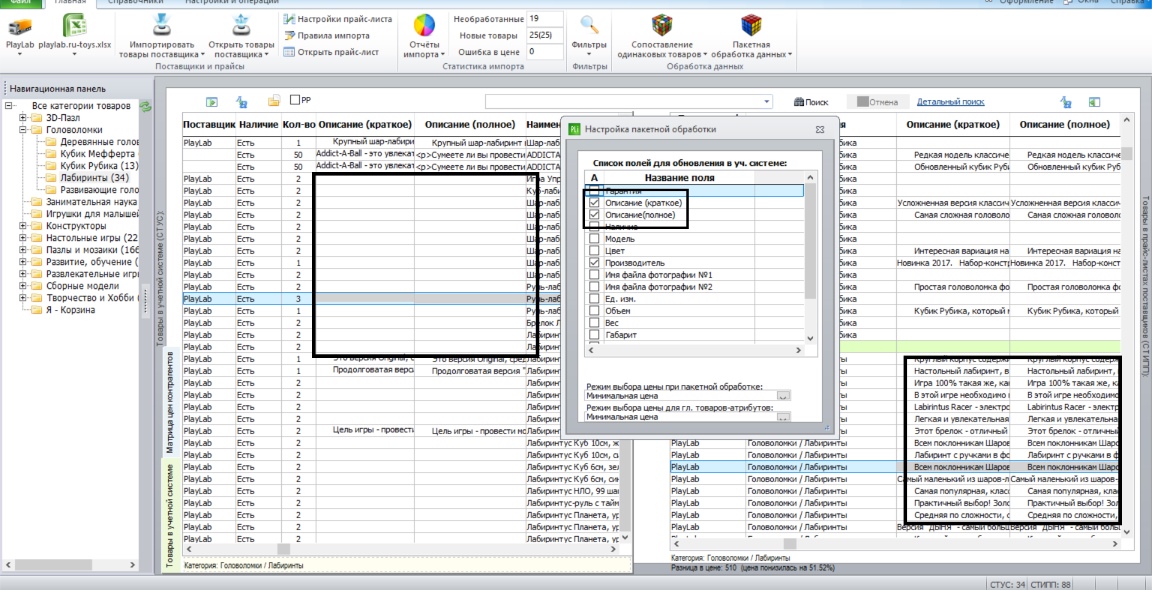Check Имя файла фотографии №1 checkbox
The image size is (1152, 590).
click(x=594, y=275)
